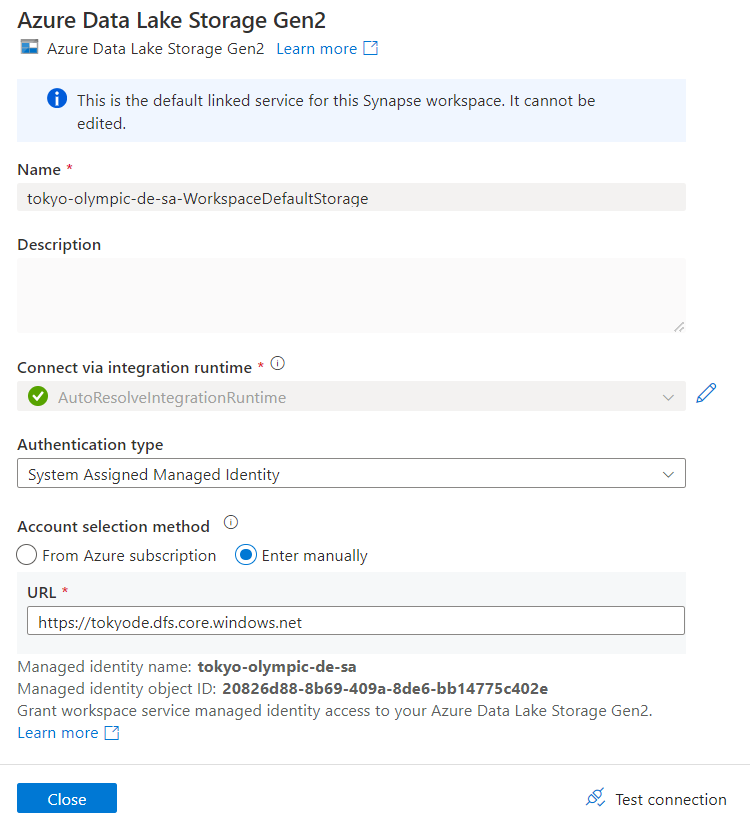Screen dimensions: 750x823
Task: Click the Test connection plug icon
Action: point(595,797)
